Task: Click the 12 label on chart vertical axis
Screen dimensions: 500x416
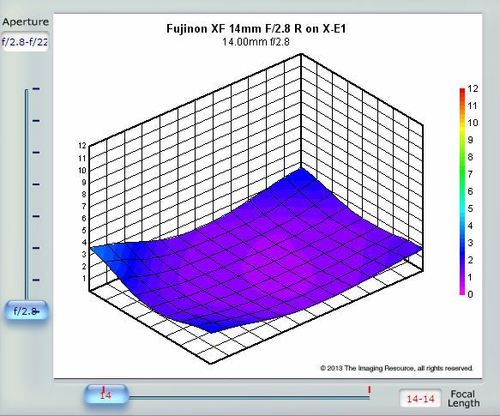Action: click(82, 146)
